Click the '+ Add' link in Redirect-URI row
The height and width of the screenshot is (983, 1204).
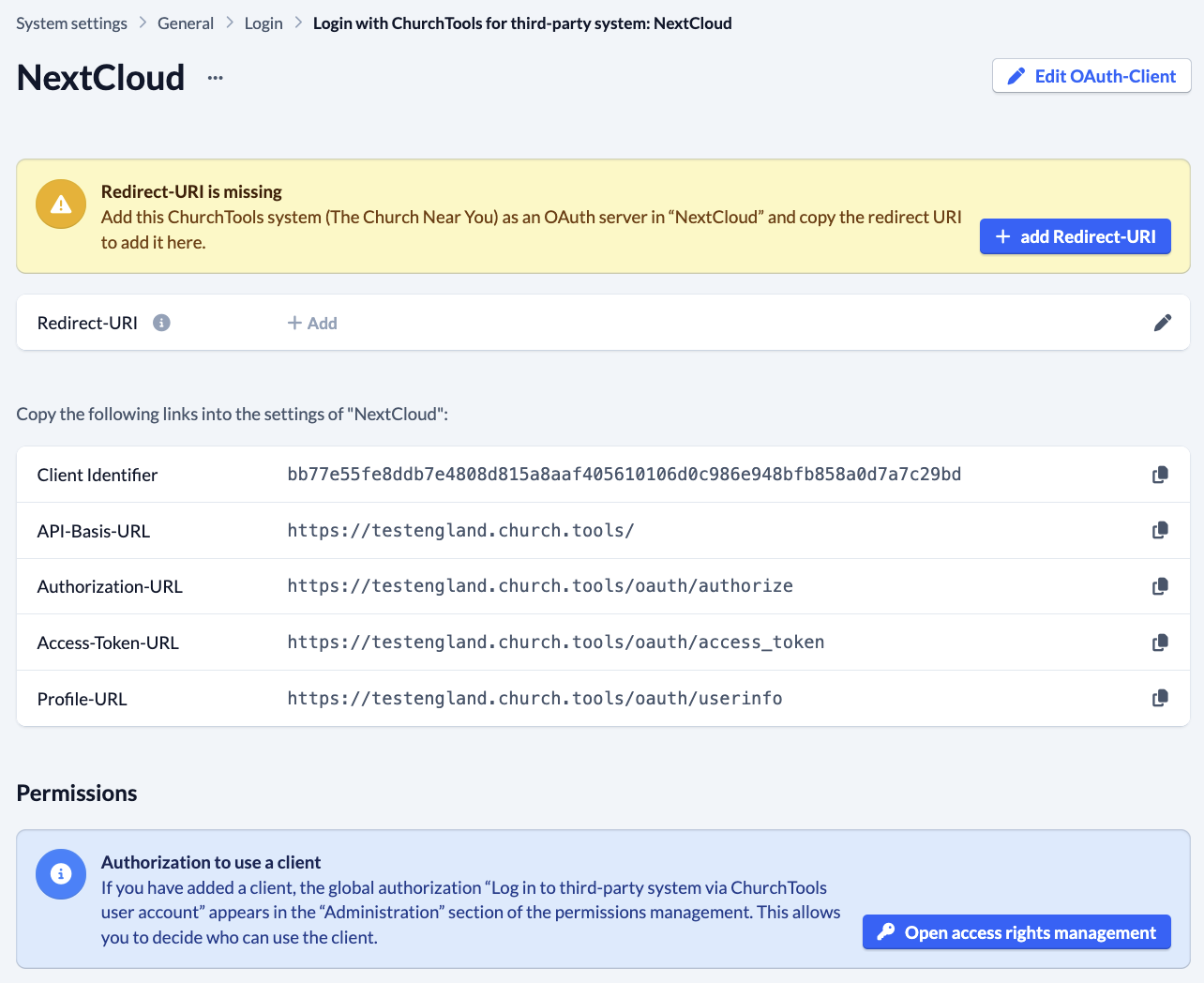pos(312,323)
